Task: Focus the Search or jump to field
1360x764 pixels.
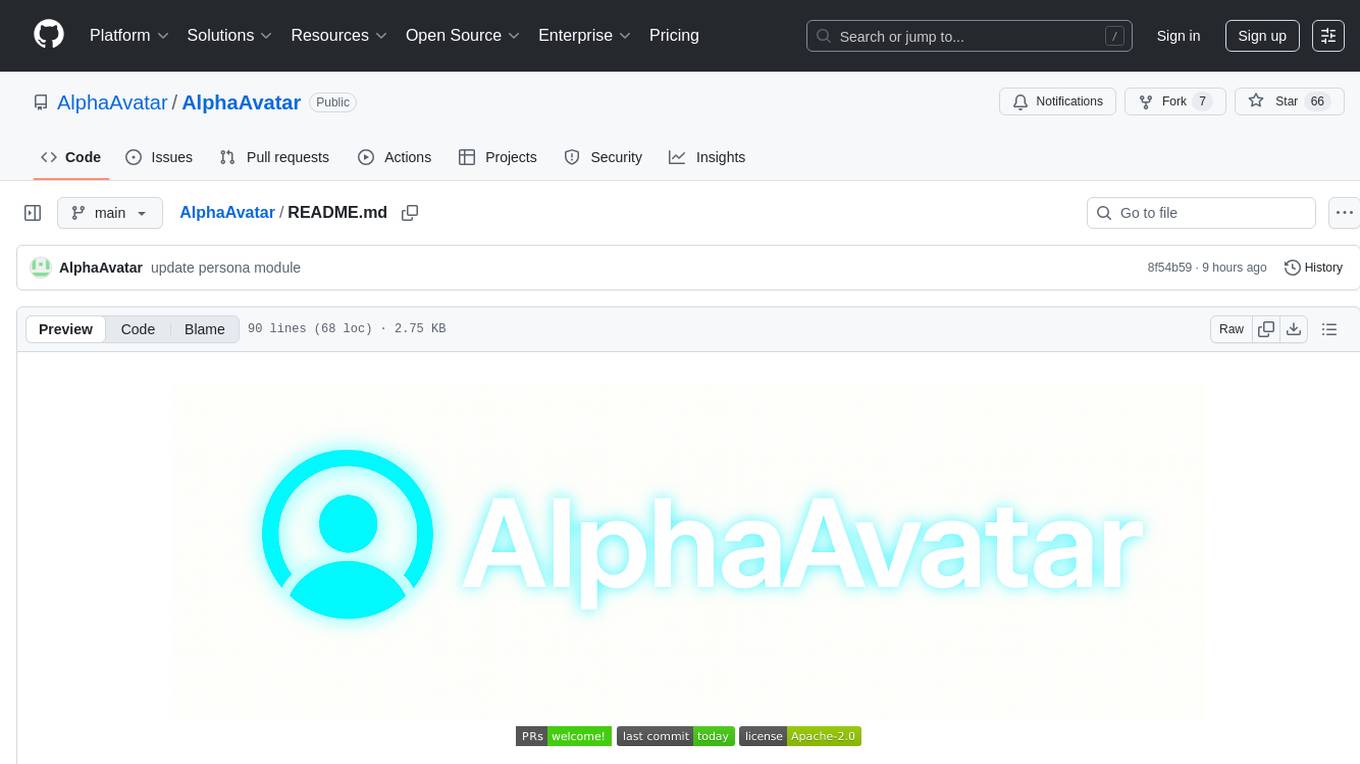Action: 969,36
